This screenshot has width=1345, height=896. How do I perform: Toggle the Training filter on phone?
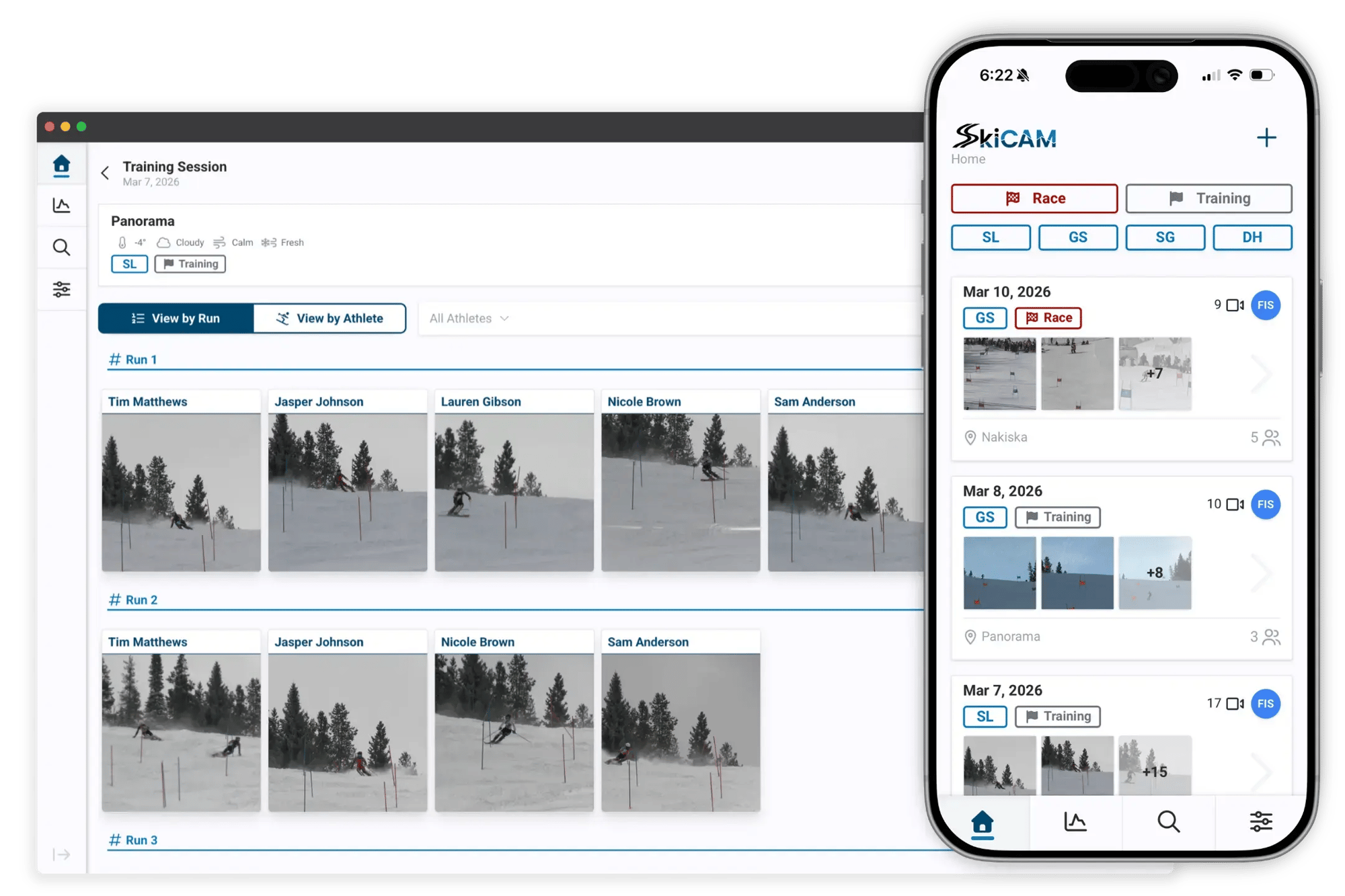click(x=1208, y=198)
